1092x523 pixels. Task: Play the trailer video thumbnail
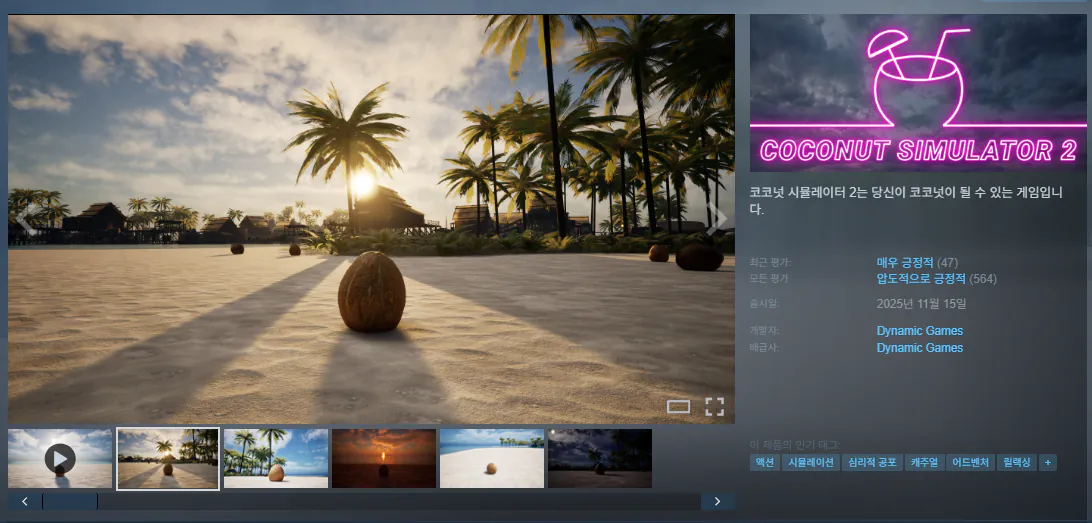click(x=60, y=458)
